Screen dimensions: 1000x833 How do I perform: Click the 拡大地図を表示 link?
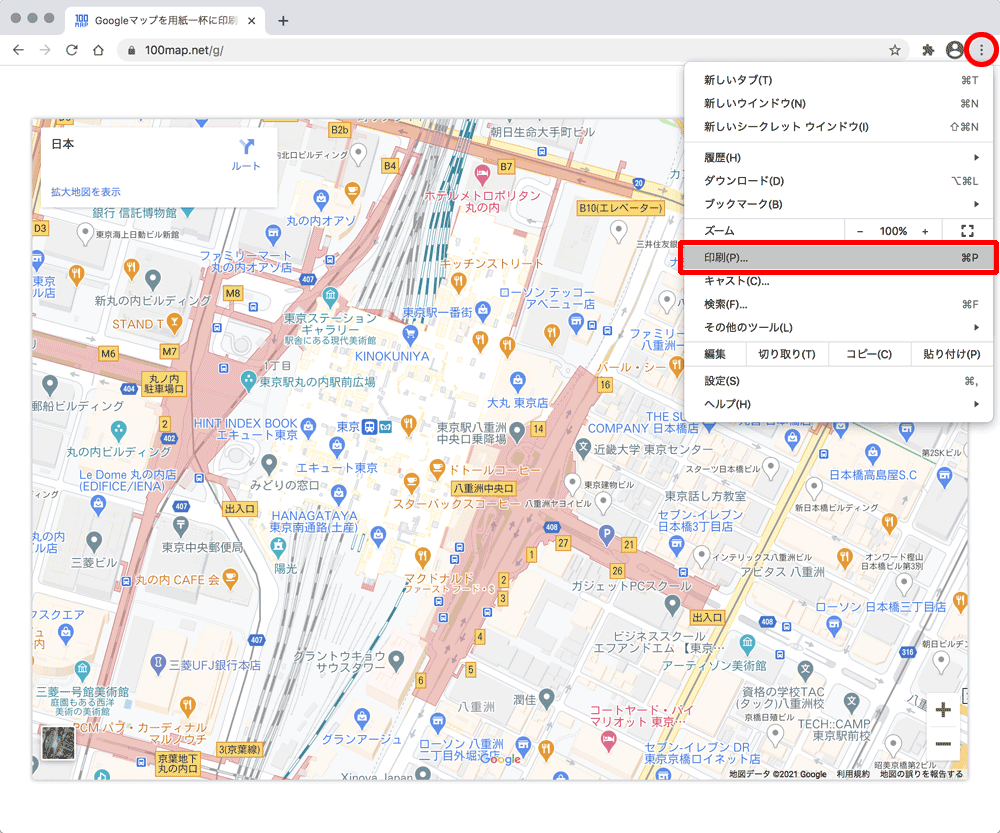point(85,191)
